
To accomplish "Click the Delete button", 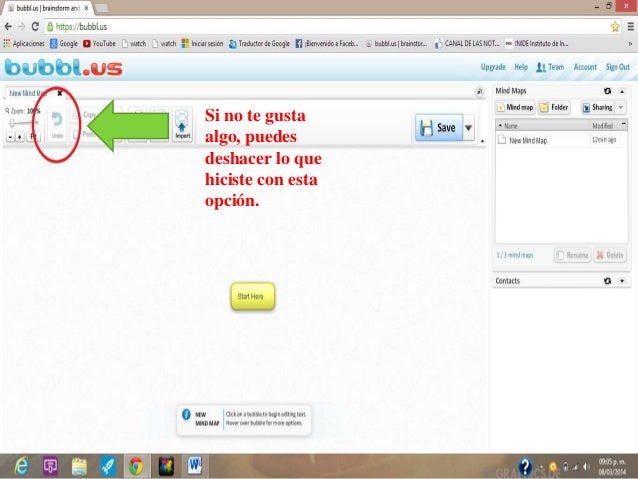I will (x=610, y=255).
